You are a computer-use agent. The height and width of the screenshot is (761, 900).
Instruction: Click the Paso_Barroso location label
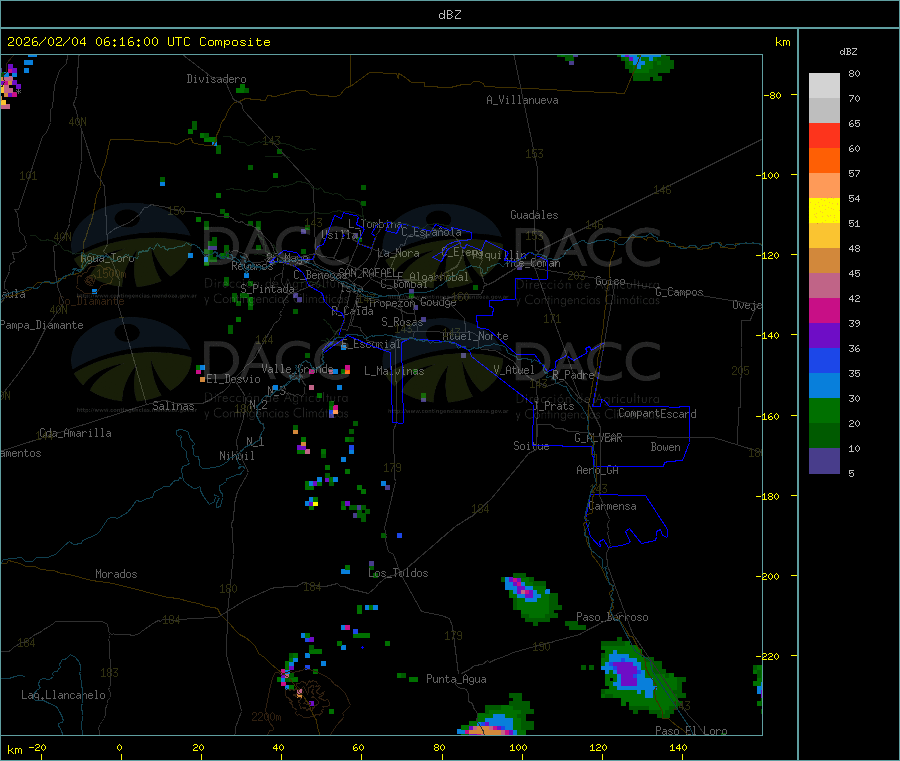[x=612, y=617]
